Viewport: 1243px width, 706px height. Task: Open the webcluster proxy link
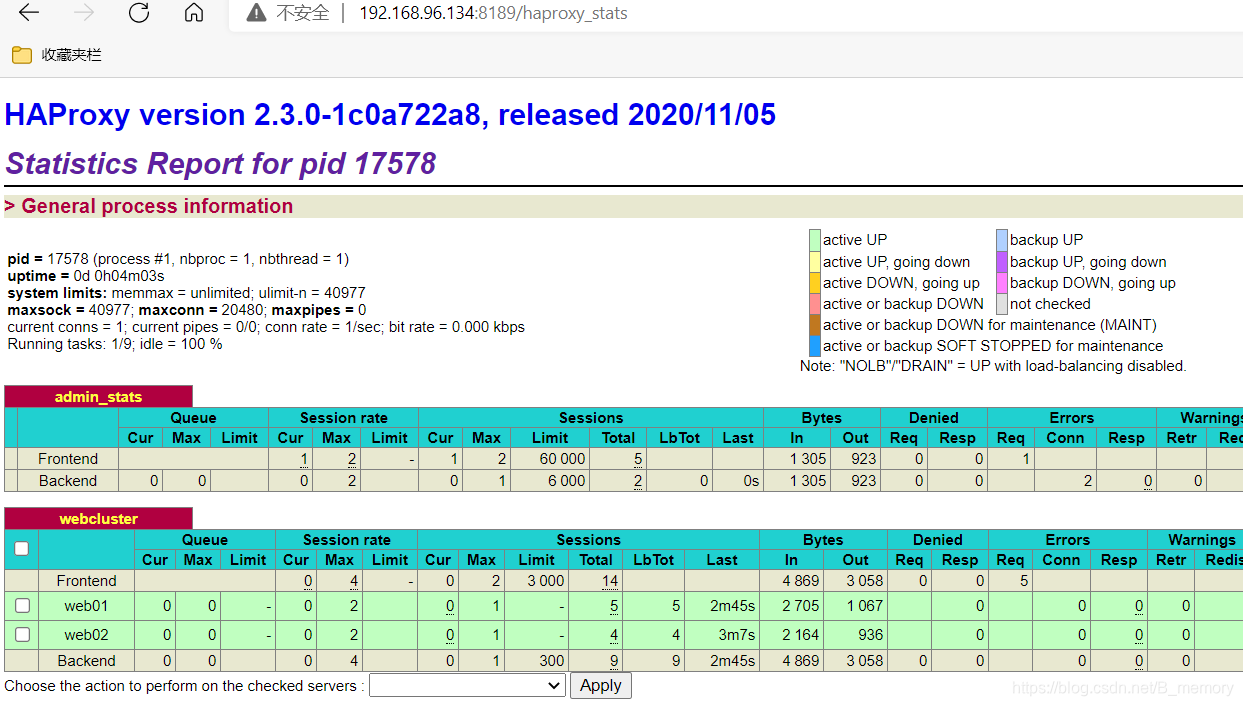pyautogui.click(x=98, y=519)
